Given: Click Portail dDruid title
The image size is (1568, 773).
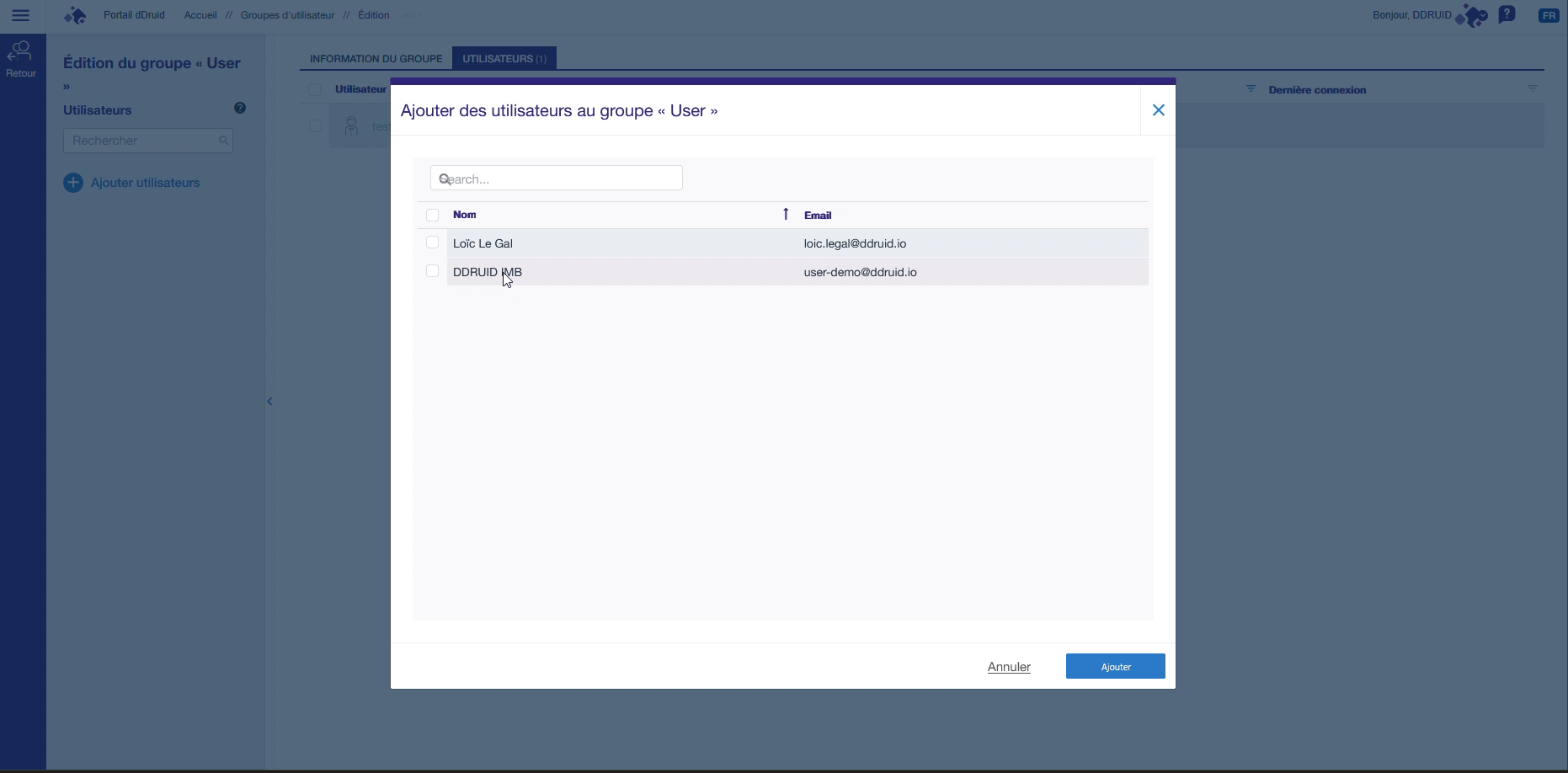Looking at the screenshot, I should coord(134,15).
